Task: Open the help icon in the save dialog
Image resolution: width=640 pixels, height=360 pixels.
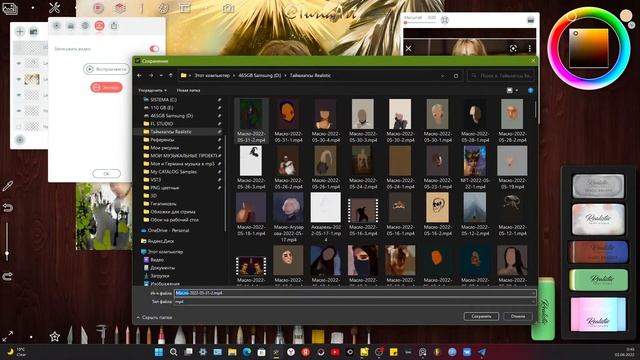Action: [x=530, y=90]
